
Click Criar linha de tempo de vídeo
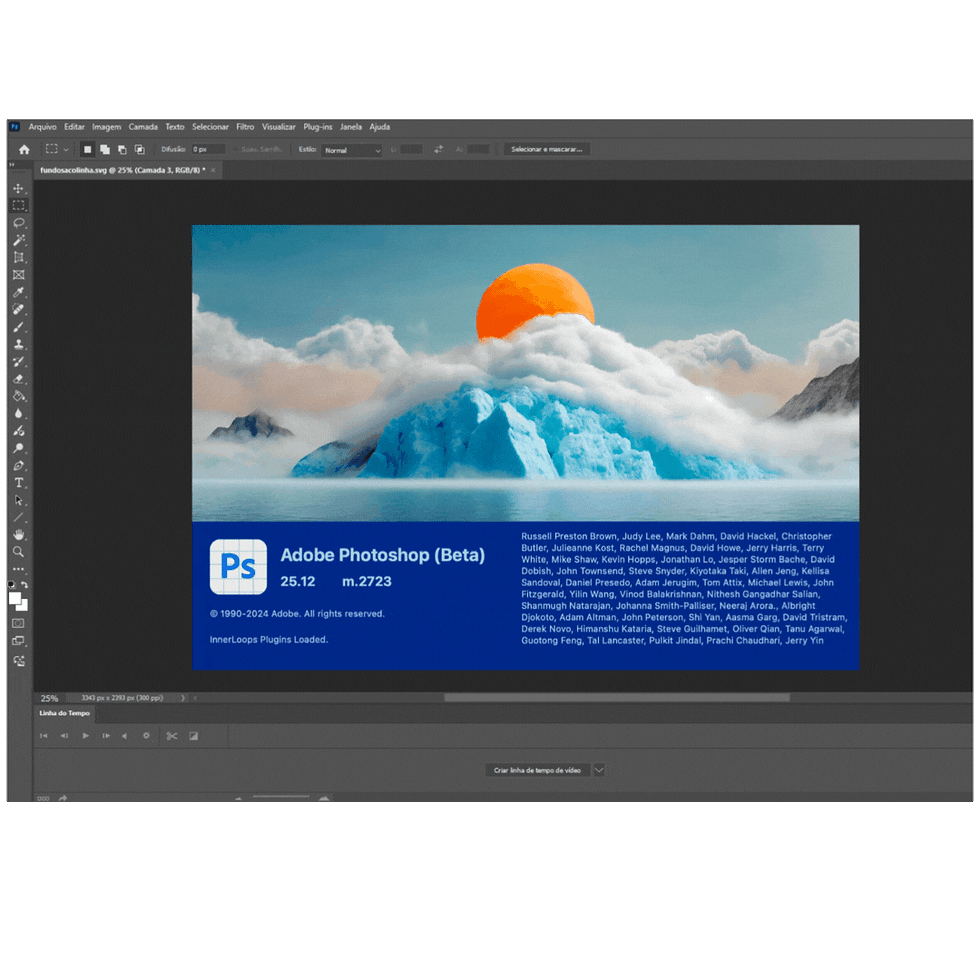(538, 770)
